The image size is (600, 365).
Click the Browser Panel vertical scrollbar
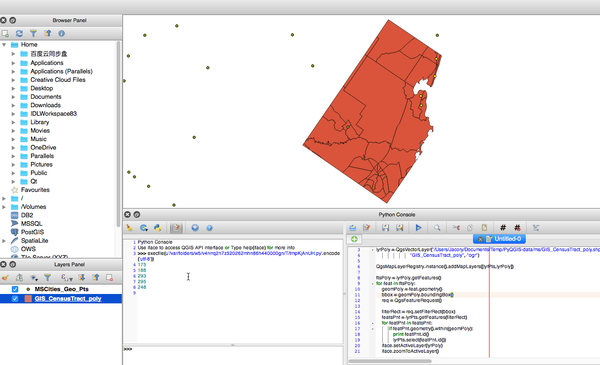tap(118, 134)
